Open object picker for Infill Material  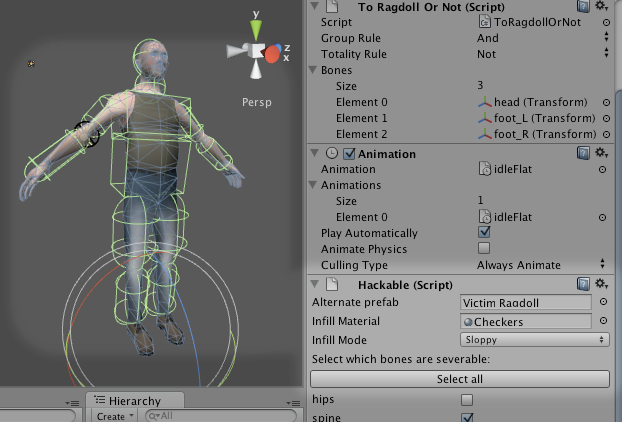pyautogui.click(x=605, y=321)
